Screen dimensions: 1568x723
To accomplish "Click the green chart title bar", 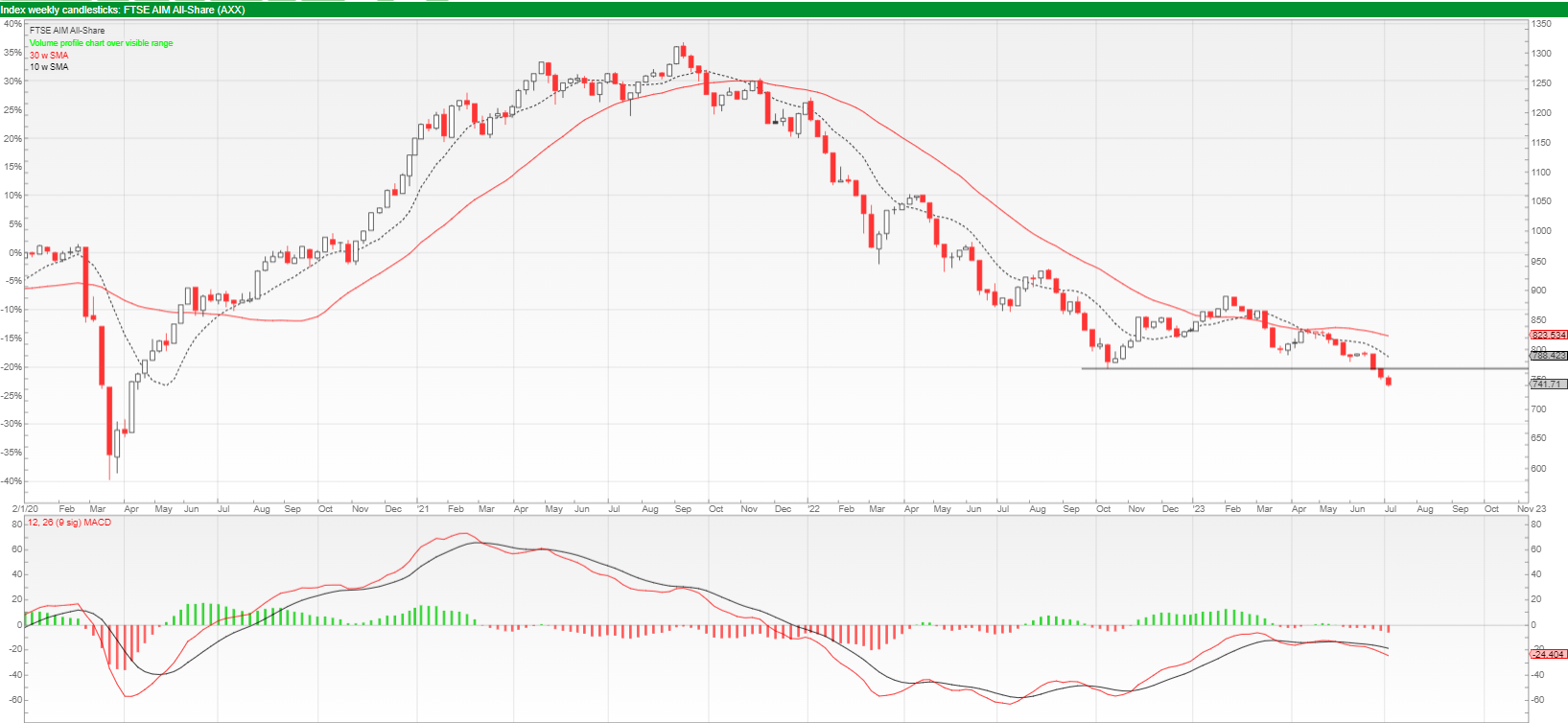I will [x=784, y=10].
